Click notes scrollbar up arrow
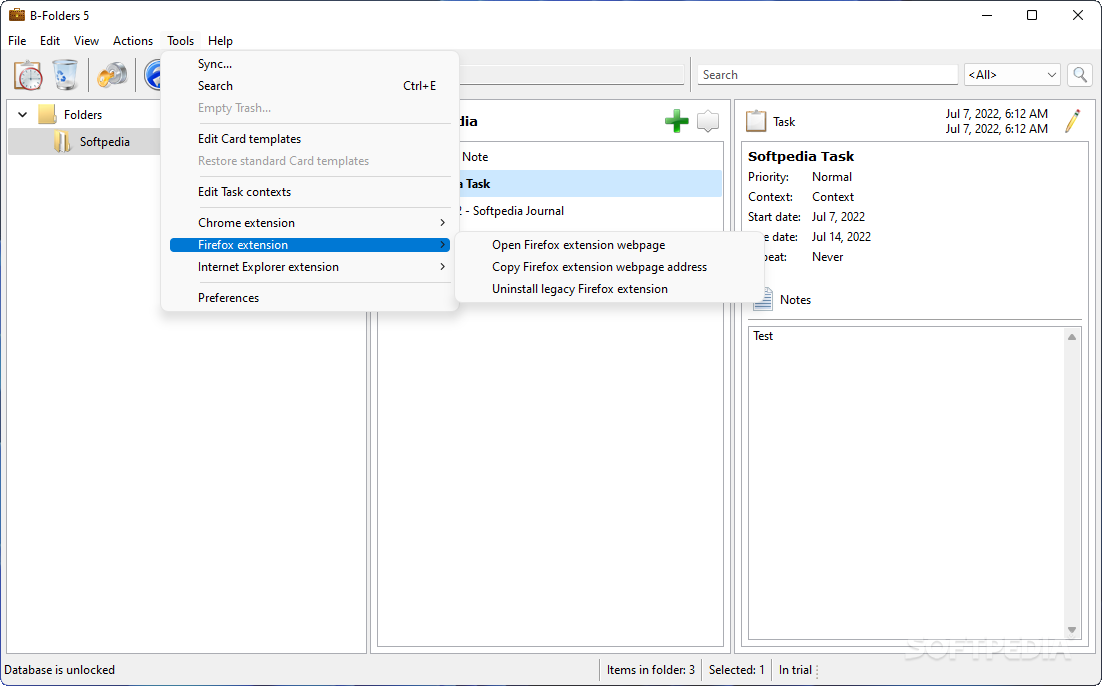 [x=1072, y=337]
